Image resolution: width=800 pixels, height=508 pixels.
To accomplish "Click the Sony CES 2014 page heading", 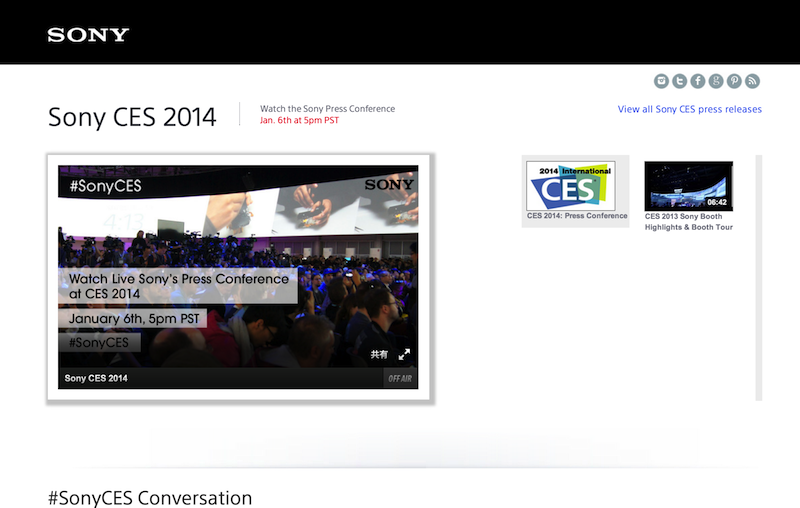I will coord(132,117).
